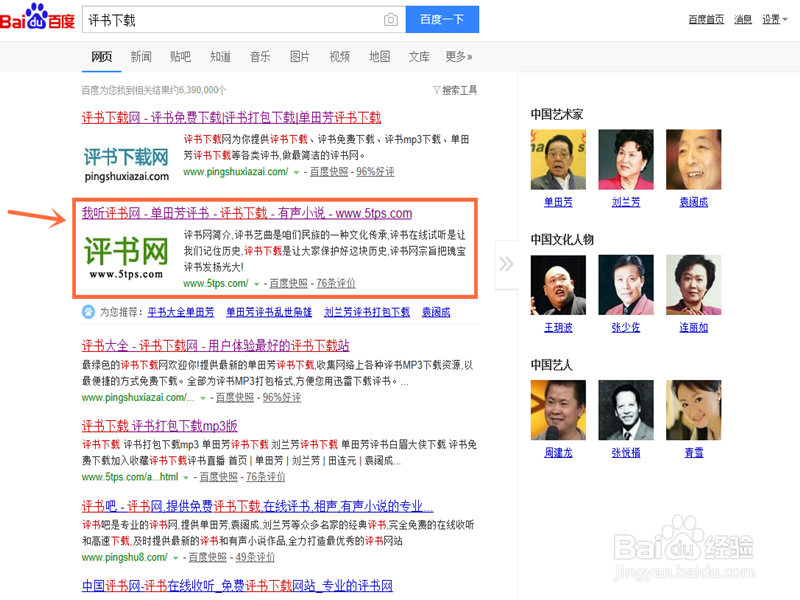800x600 pixels.
Task: Open the 76条评价 link under www.5tps.com/
Action: (336, 283)
